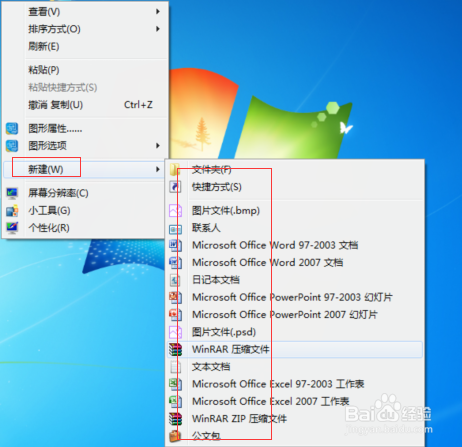Expand the 新建(W) submenu arrow

(158, 169)
